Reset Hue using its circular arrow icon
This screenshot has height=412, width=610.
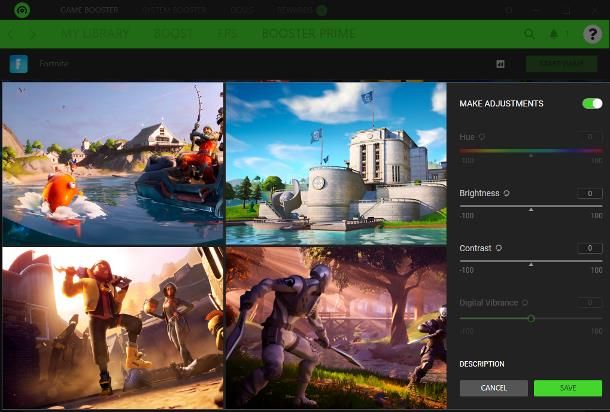pyautogui.click(x=482, y=137)
